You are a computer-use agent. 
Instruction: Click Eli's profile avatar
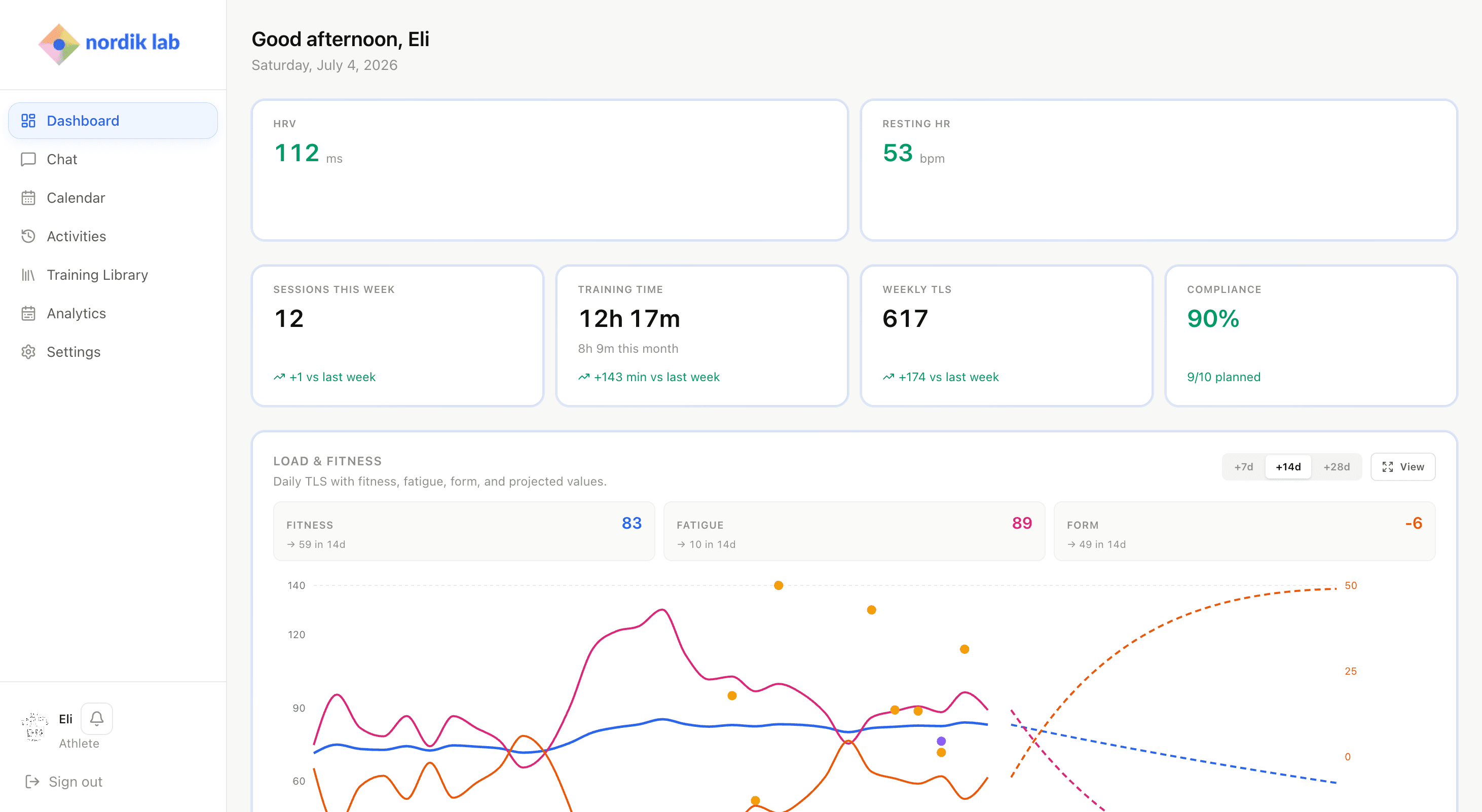tap(34, 727)
